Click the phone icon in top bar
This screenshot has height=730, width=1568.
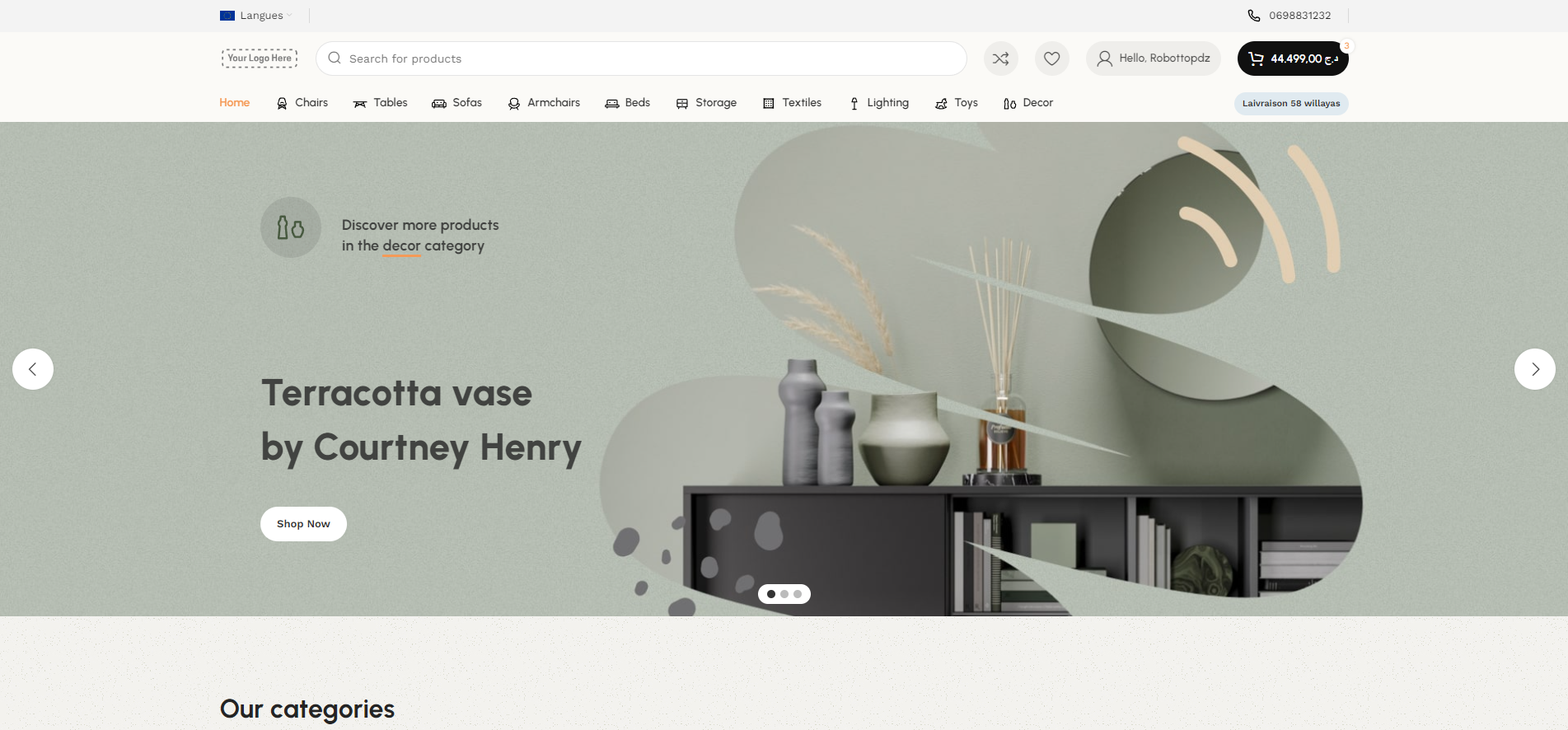point(1253,16)
